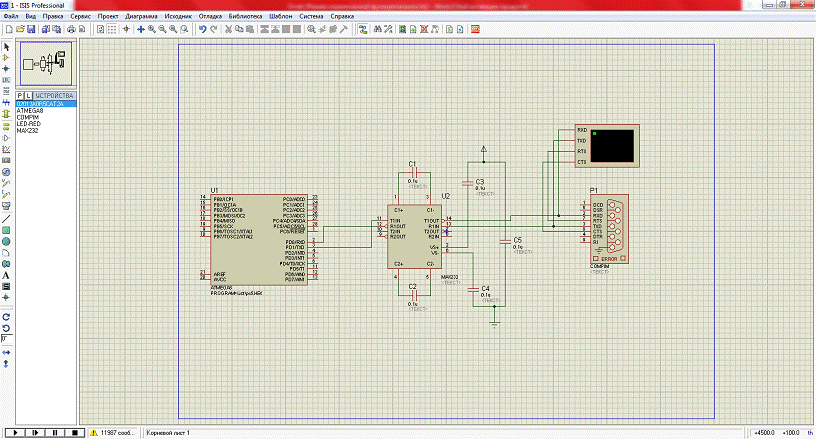Screen dimensions: 816x439
Task: Open the Файл menu
Action: 10,18
